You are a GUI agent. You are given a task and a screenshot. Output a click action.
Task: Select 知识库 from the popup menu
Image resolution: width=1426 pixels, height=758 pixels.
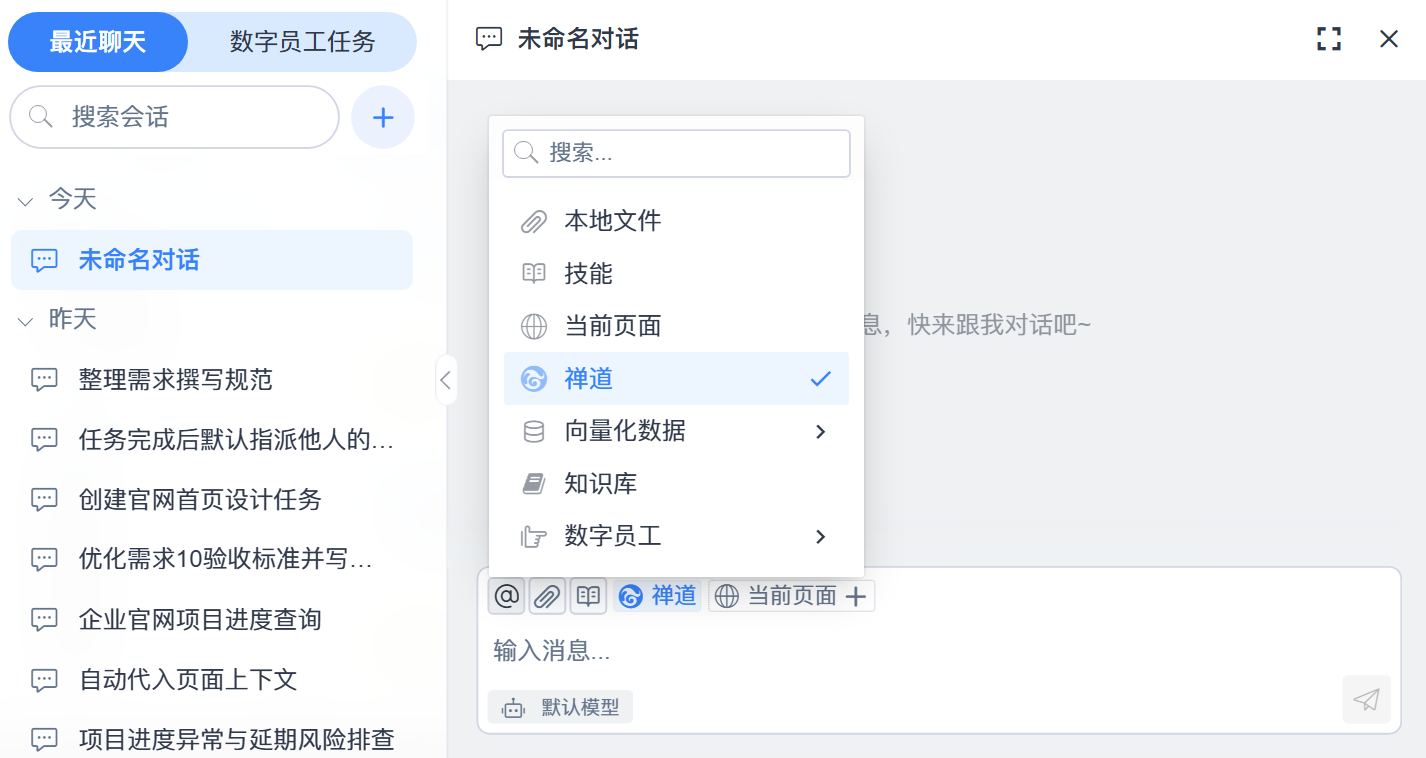676,484
